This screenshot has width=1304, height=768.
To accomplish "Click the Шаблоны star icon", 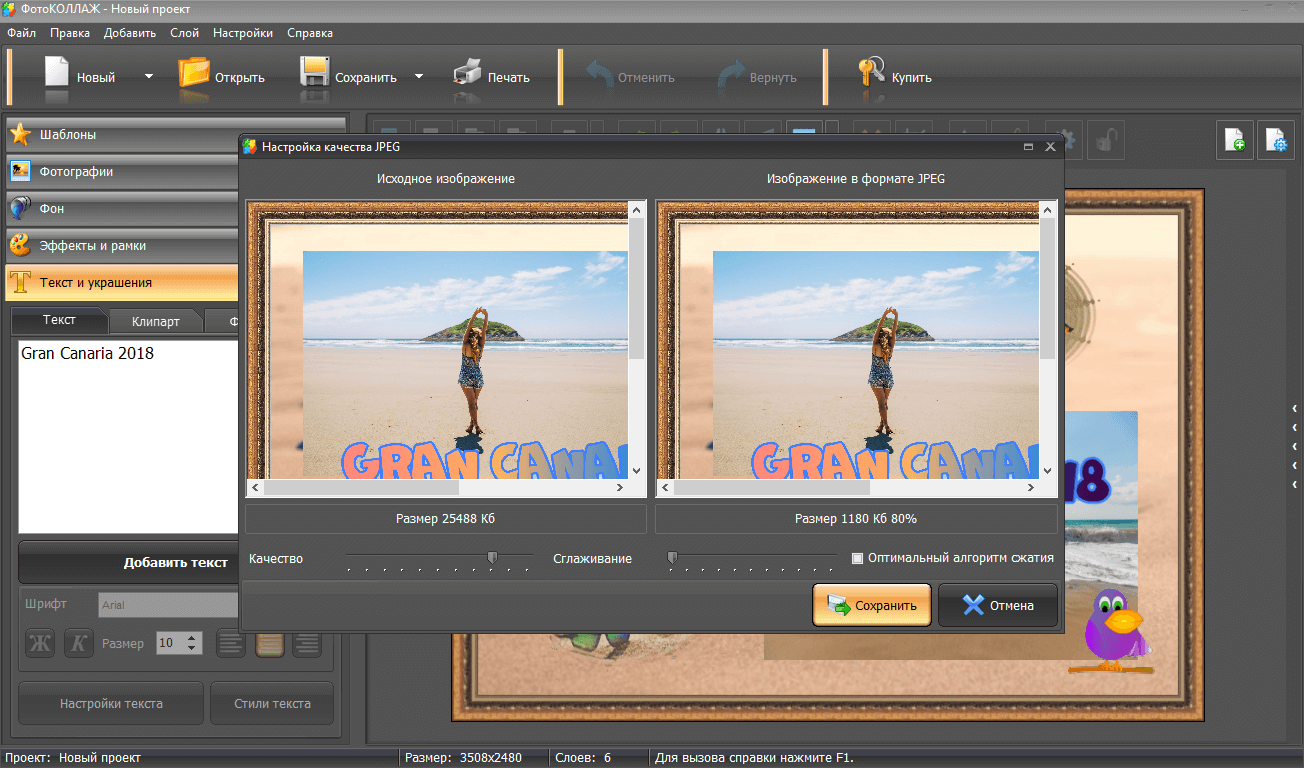I will point(20,135).
